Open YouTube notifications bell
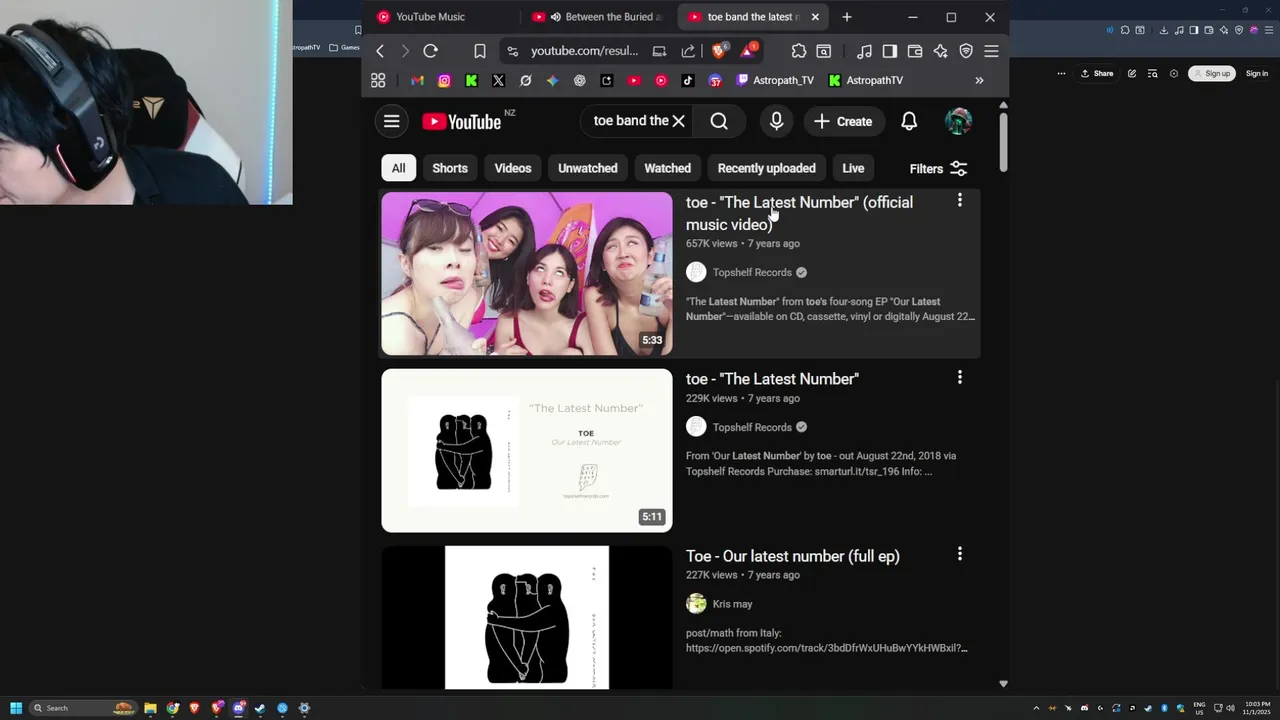This screenshot has height=720, width=1280. pos(909,121)
